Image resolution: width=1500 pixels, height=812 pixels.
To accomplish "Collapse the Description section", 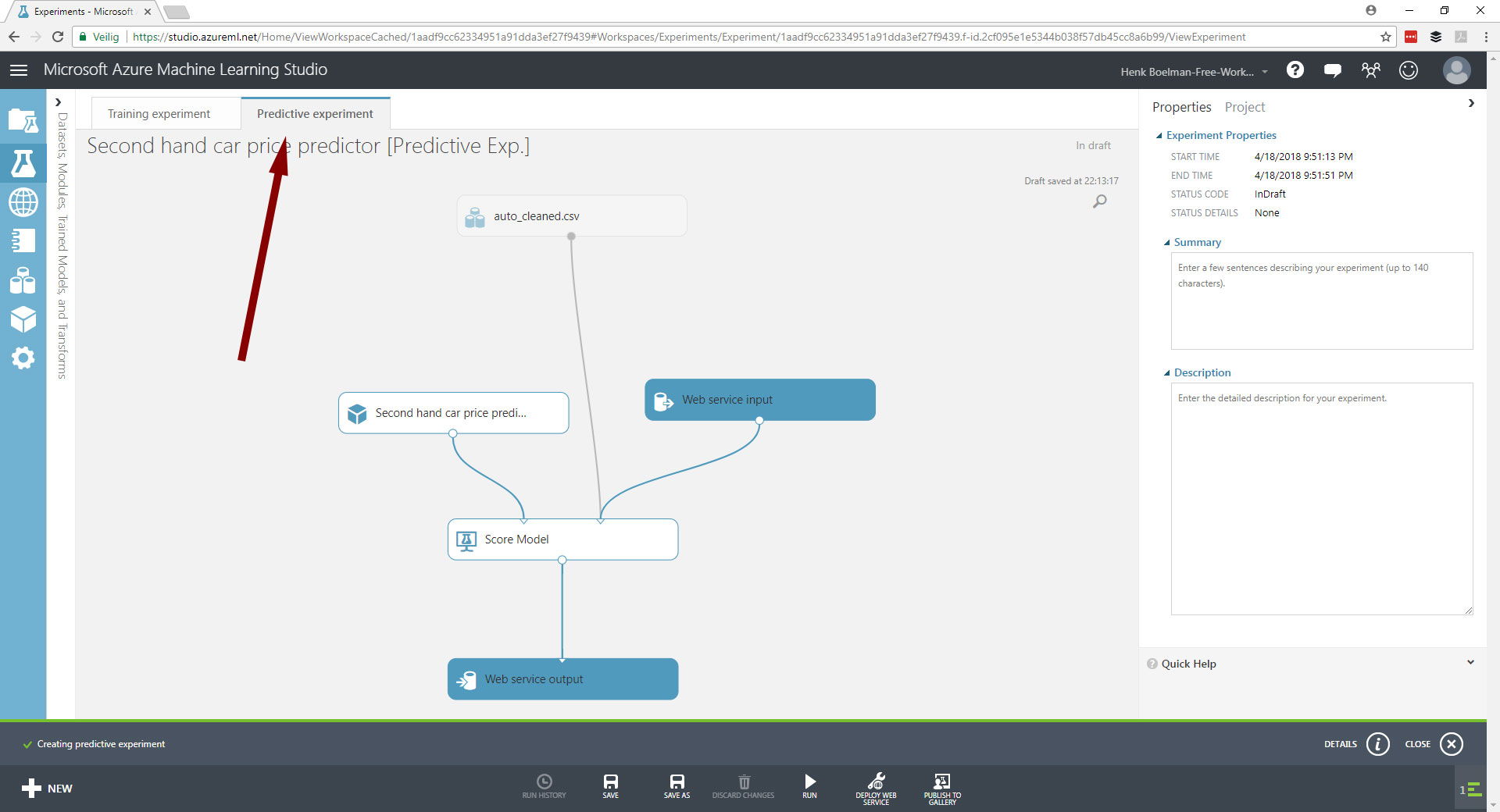I will (1167, 373).
